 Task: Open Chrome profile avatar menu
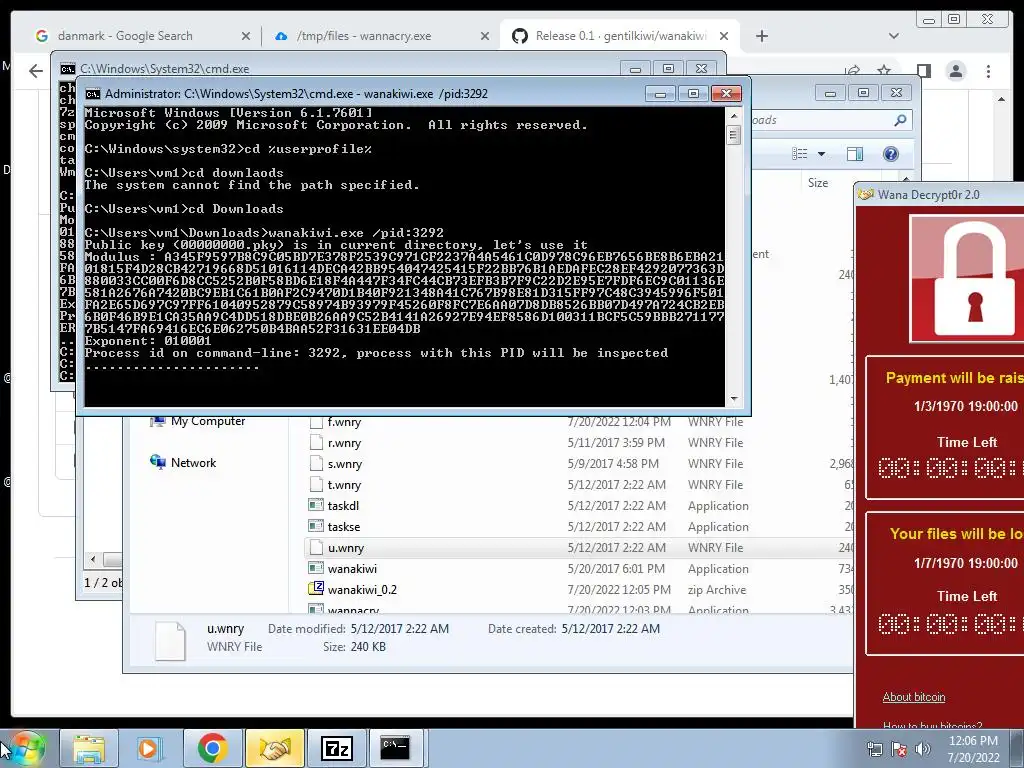956,71
